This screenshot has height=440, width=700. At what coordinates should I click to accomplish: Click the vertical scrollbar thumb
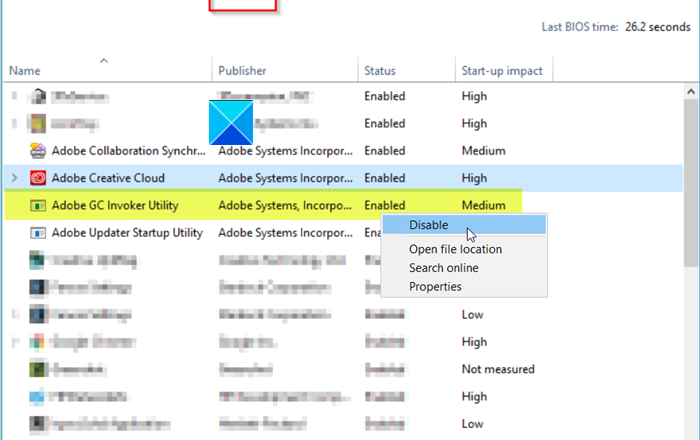(691, 183)
